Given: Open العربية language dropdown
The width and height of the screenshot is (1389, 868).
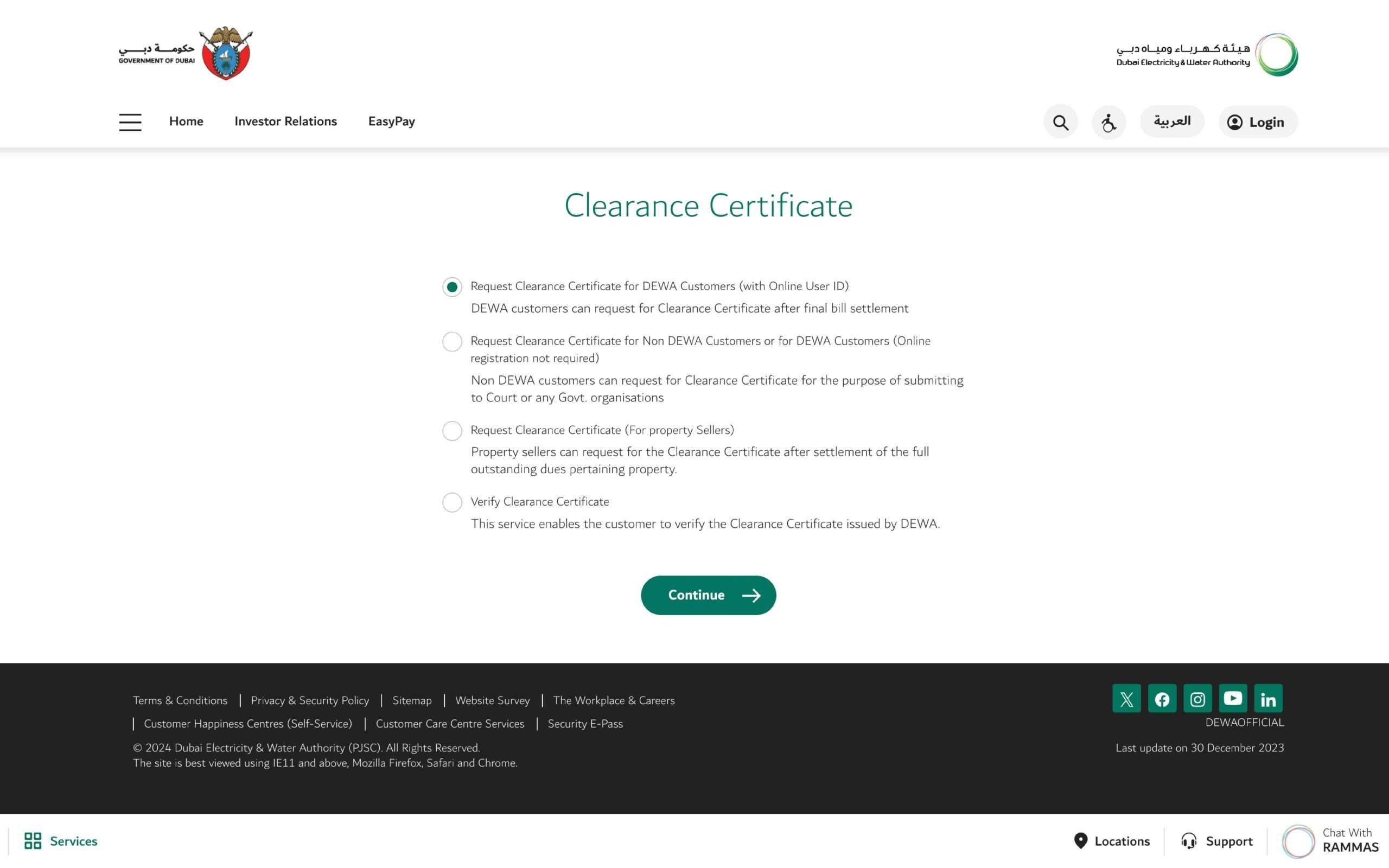Looking at the screenshot, I should (x=1172, y=121).
